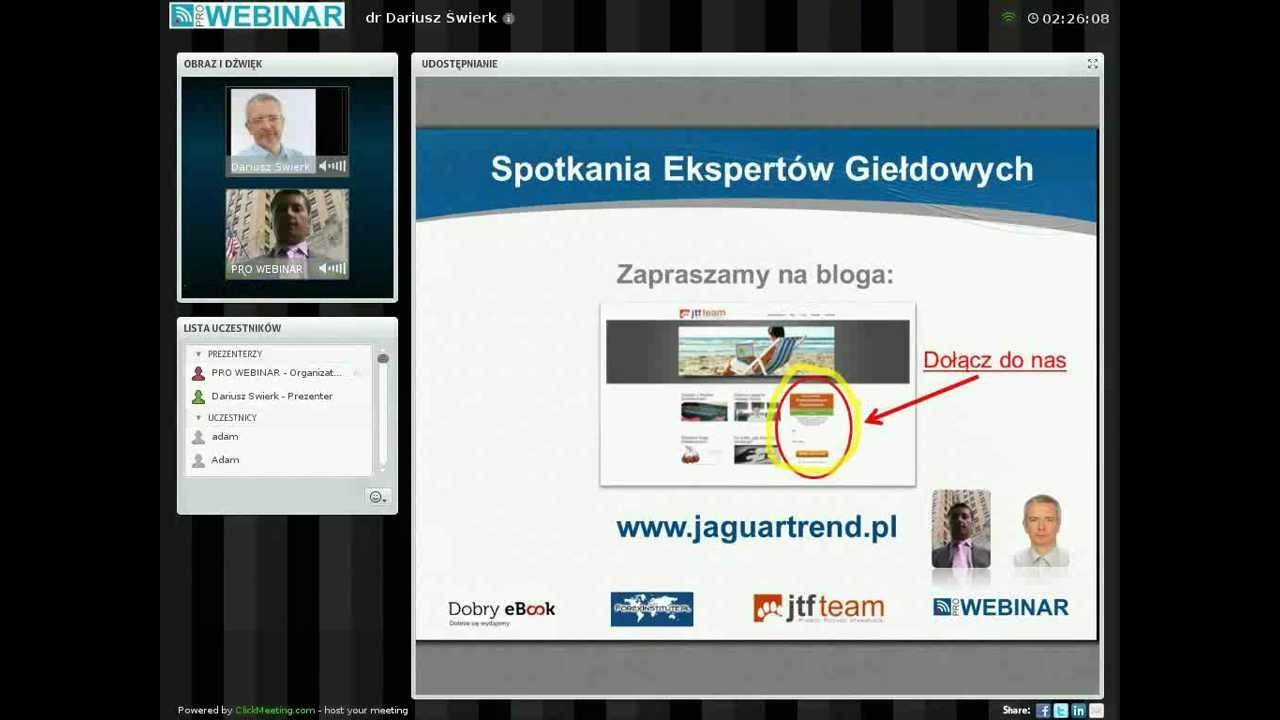Click 'Spotkania Ekspertów Giełdowych' slide title
The height and width of the screenshot is (720, 1280).
762,169
